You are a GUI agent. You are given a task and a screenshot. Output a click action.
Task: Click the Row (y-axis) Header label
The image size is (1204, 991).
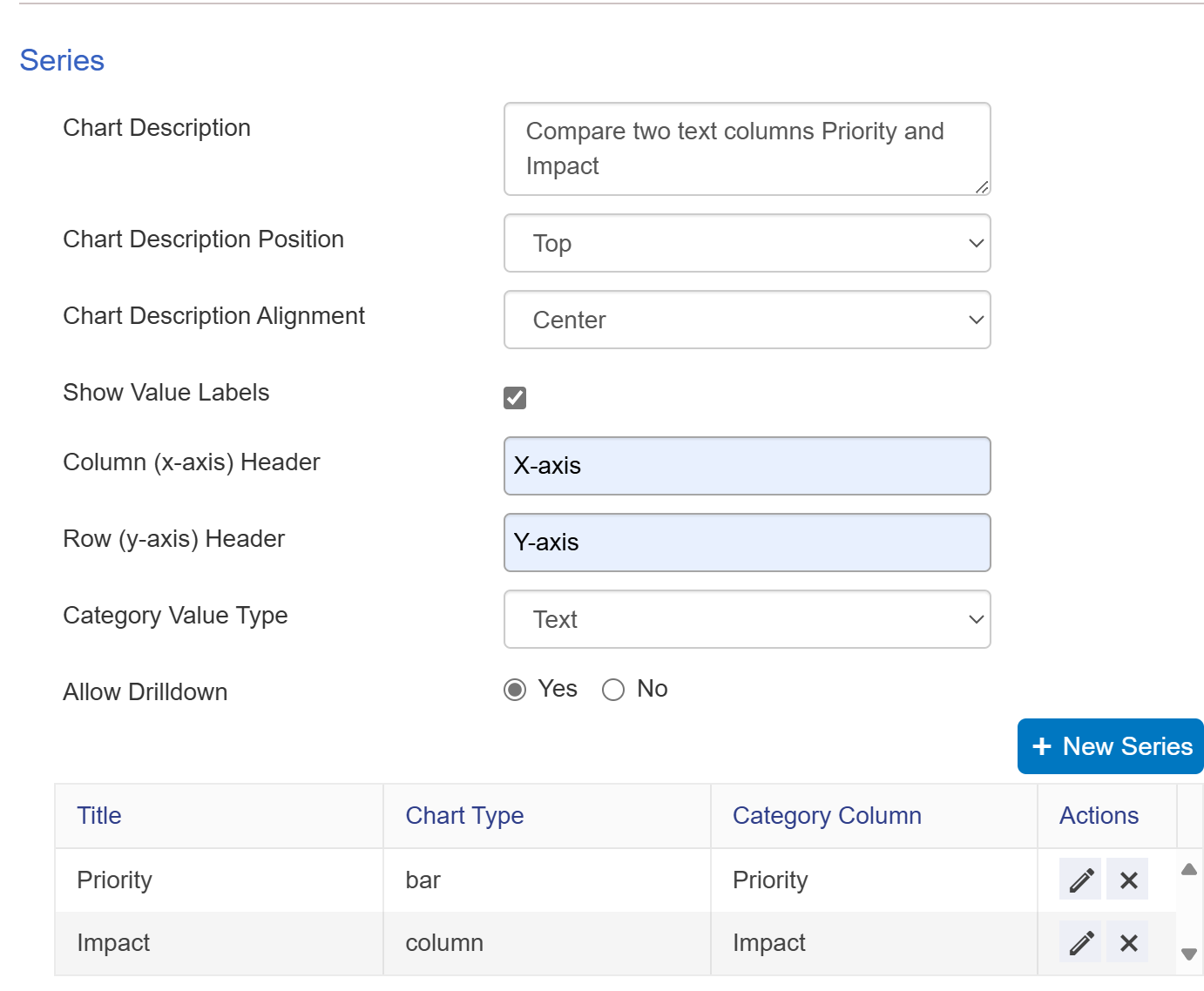click(x=173, y=539)
